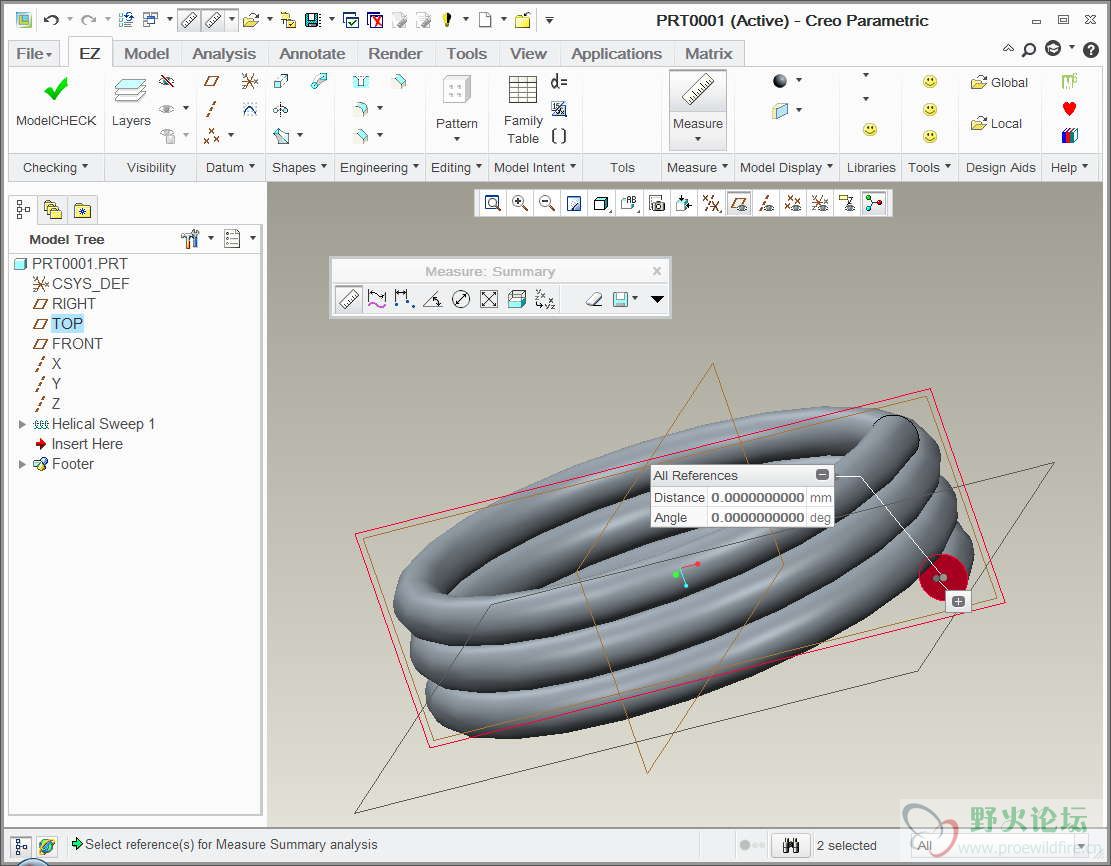Click the binoculars find icon
This screenshot has height=866, width=1111.
(x=791, y=845)
